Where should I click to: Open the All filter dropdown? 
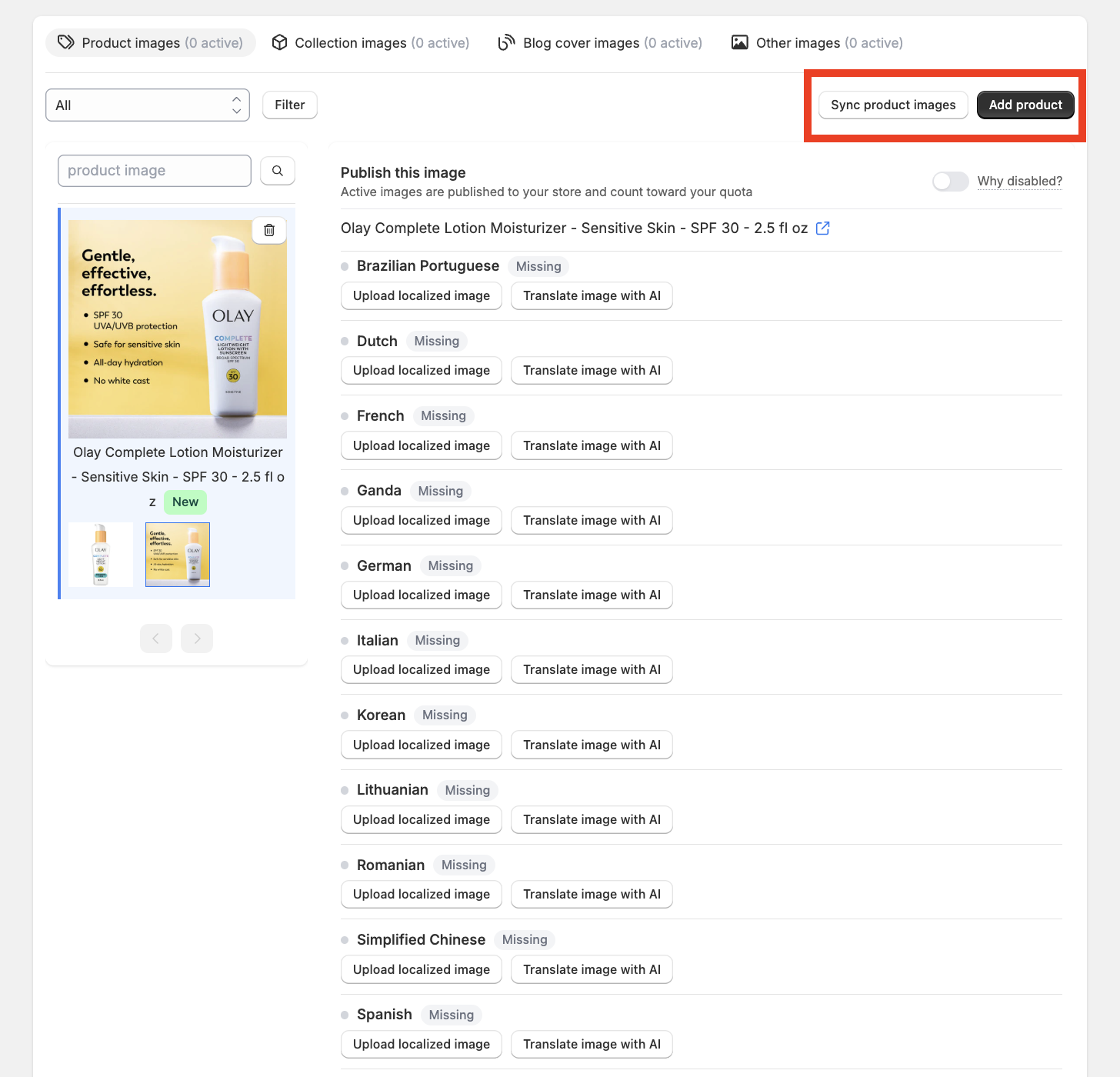[148, 105]
